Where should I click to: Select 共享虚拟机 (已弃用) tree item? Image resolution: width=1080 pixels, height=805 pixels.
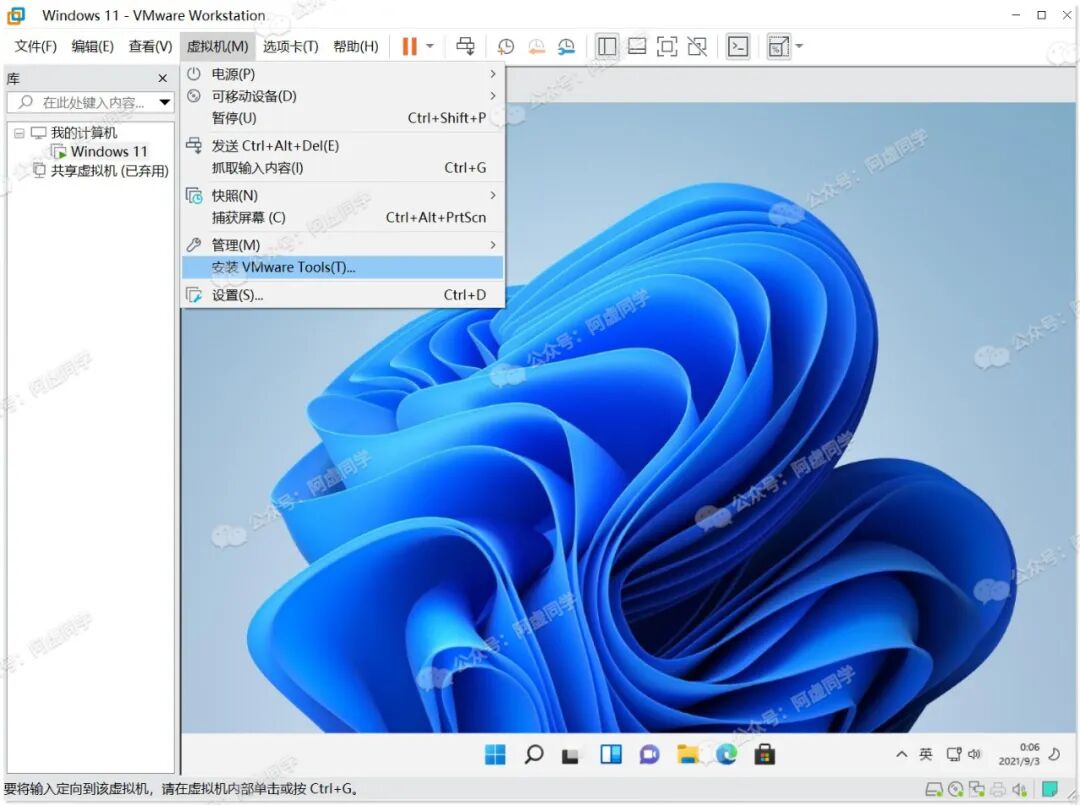(110, 171)
